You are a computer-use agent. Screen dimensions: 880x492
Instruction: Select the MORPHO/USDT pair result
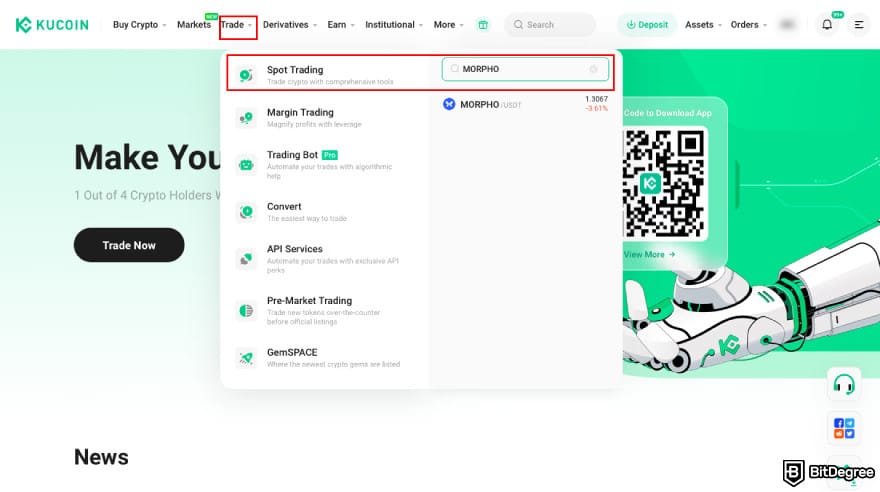525,104
